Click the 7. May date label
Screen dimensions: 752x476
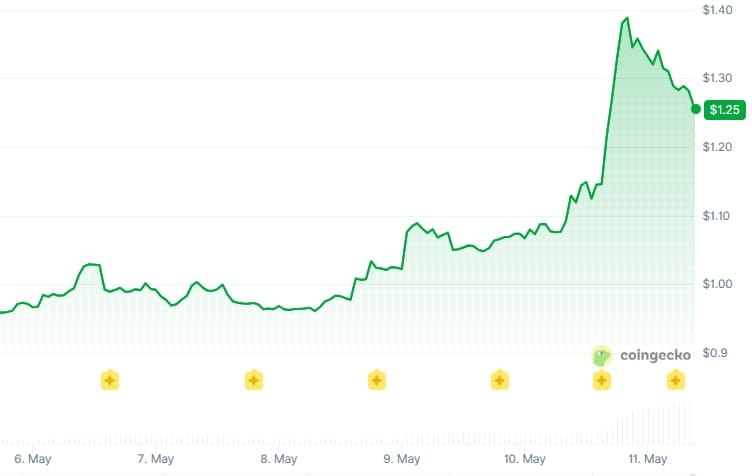pyautogui.click(x=155, y=459)
